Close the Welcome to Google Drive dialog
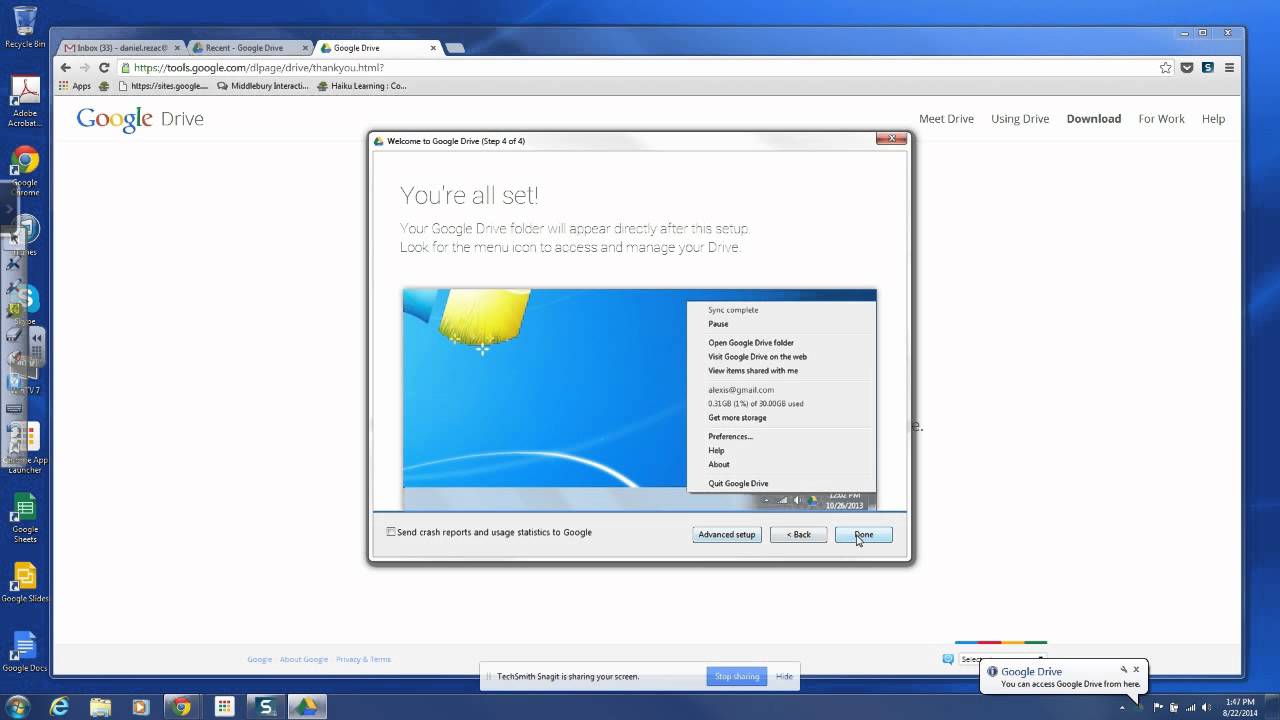Screen dimensions: 1280x720 (891, 139)
